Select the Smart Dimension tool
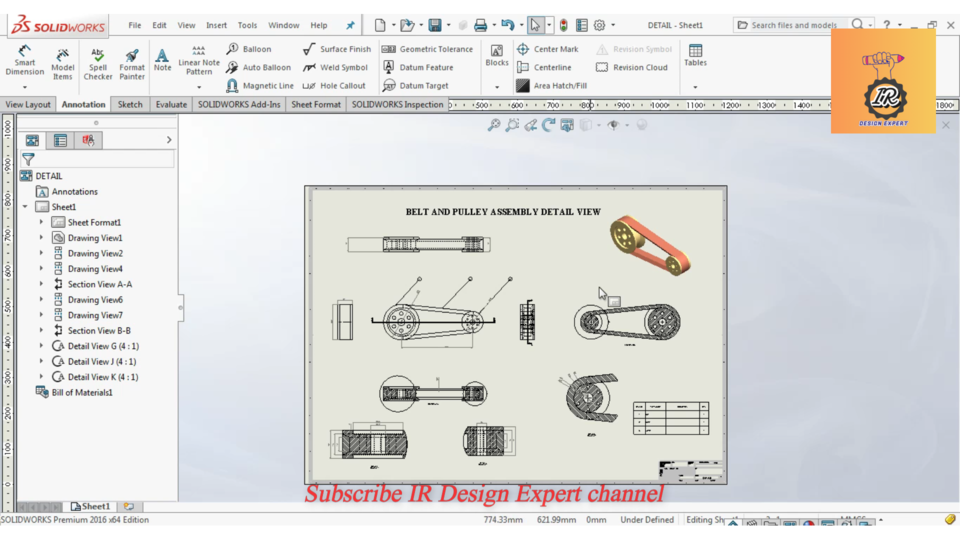Image resolution: width=960 pixels, height=540 pixels. 25,61
